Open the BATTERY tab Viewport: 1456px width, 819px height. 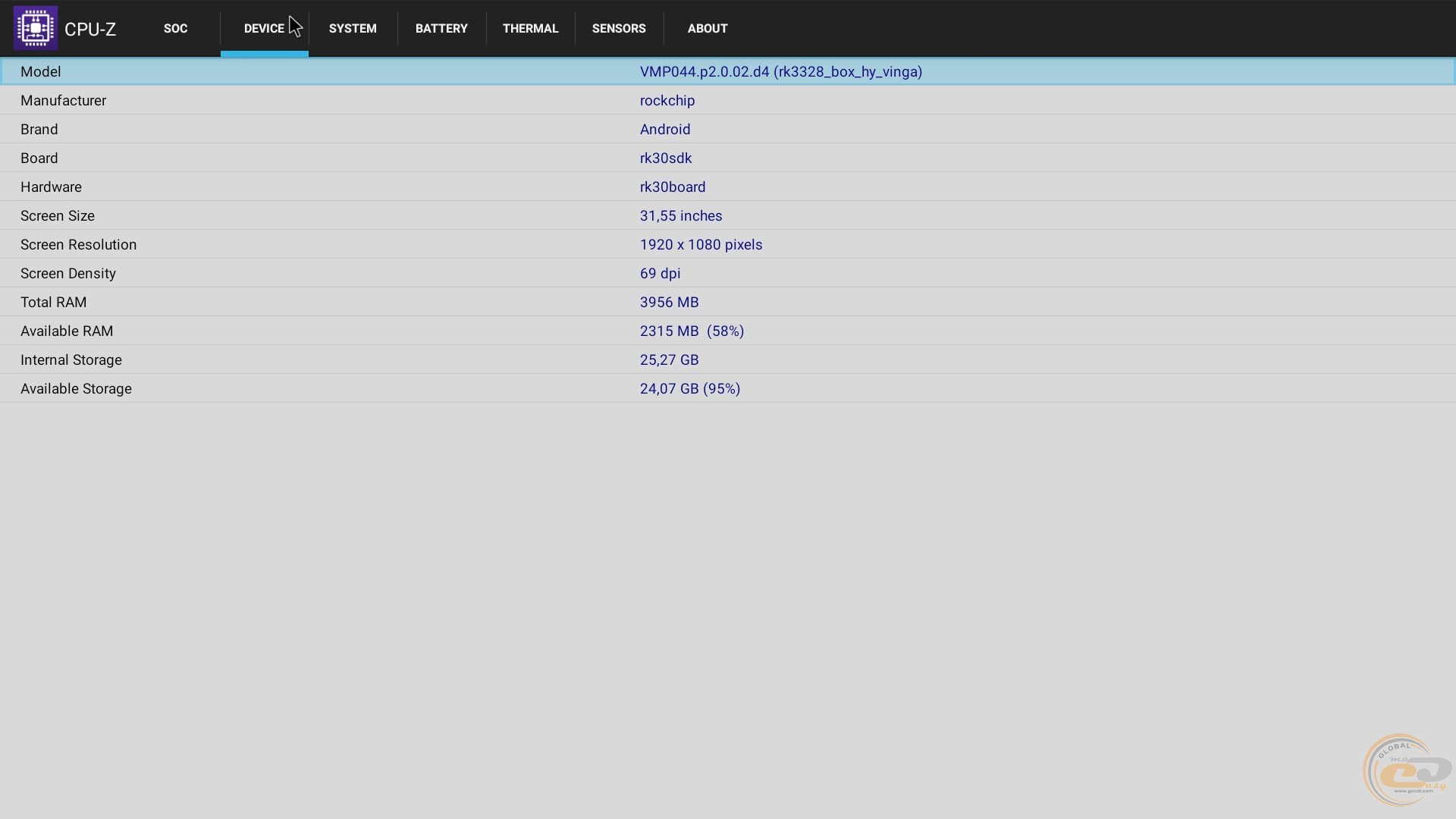tap(441, 28)
